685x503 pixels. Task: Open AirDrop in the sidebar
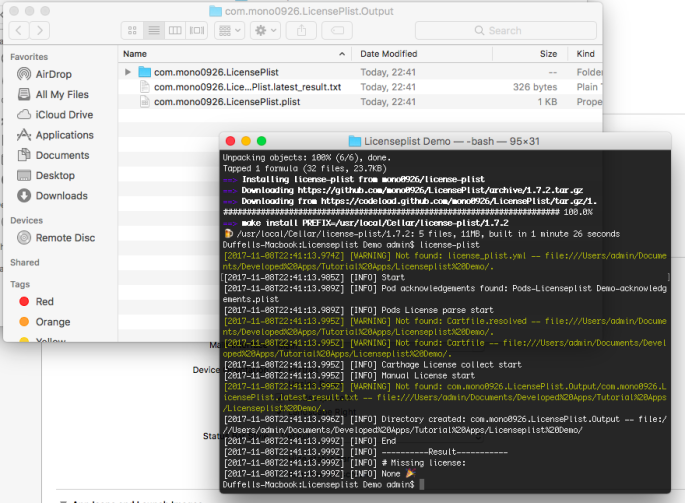coord(53,75)
